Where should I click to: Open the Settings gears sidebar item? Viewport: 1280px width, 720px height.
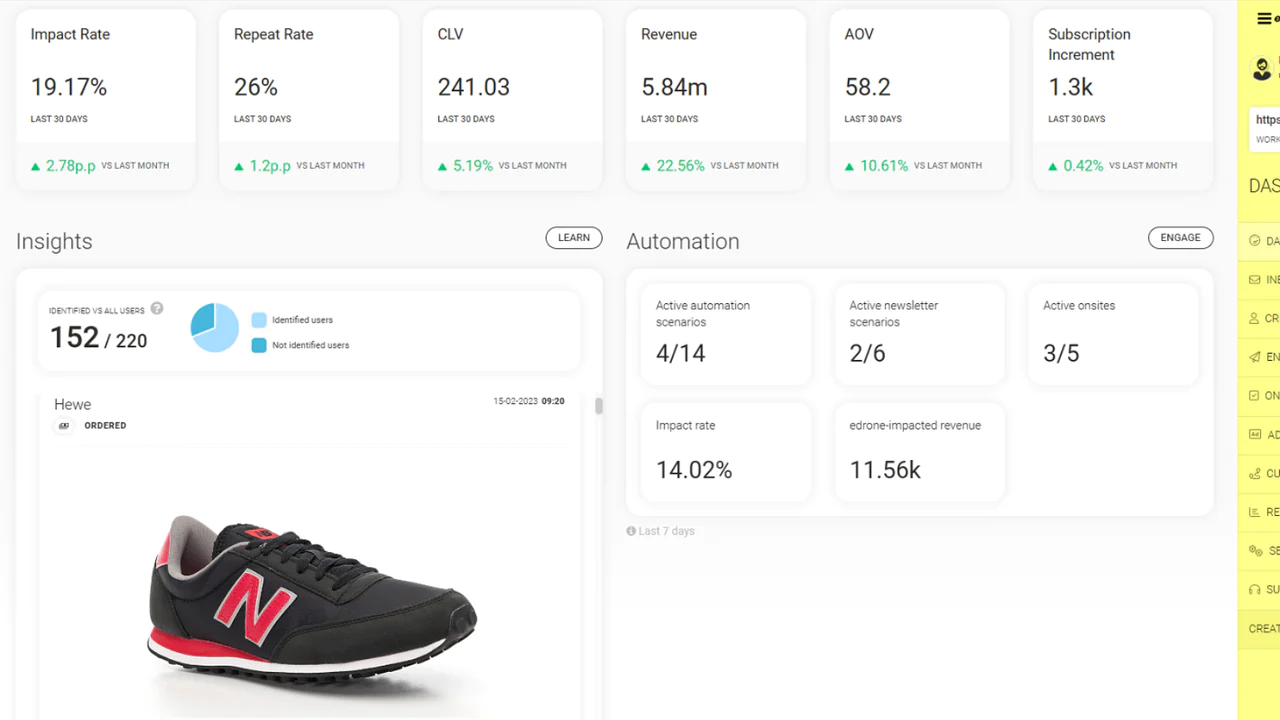point(1255,551)
